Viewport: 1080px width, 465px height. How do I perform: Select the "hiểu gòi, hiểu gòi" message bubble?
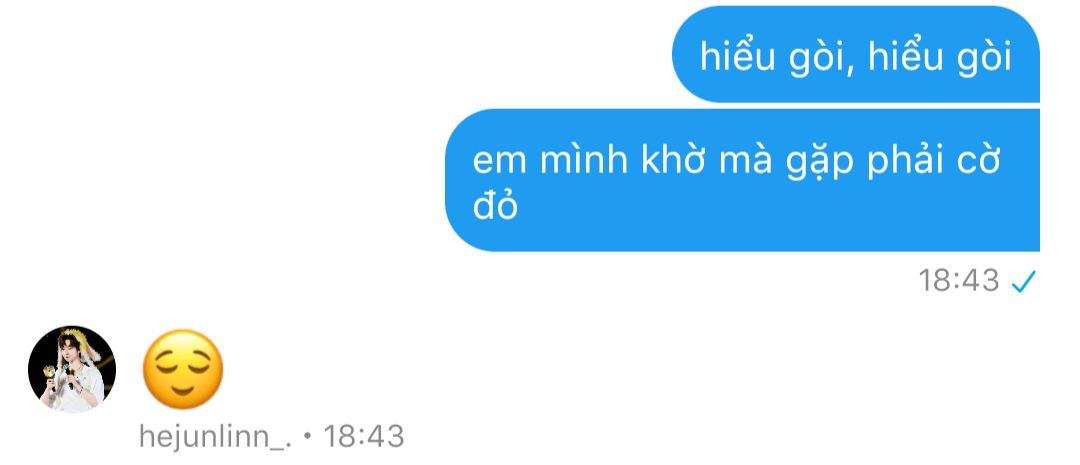coord(855,54)
